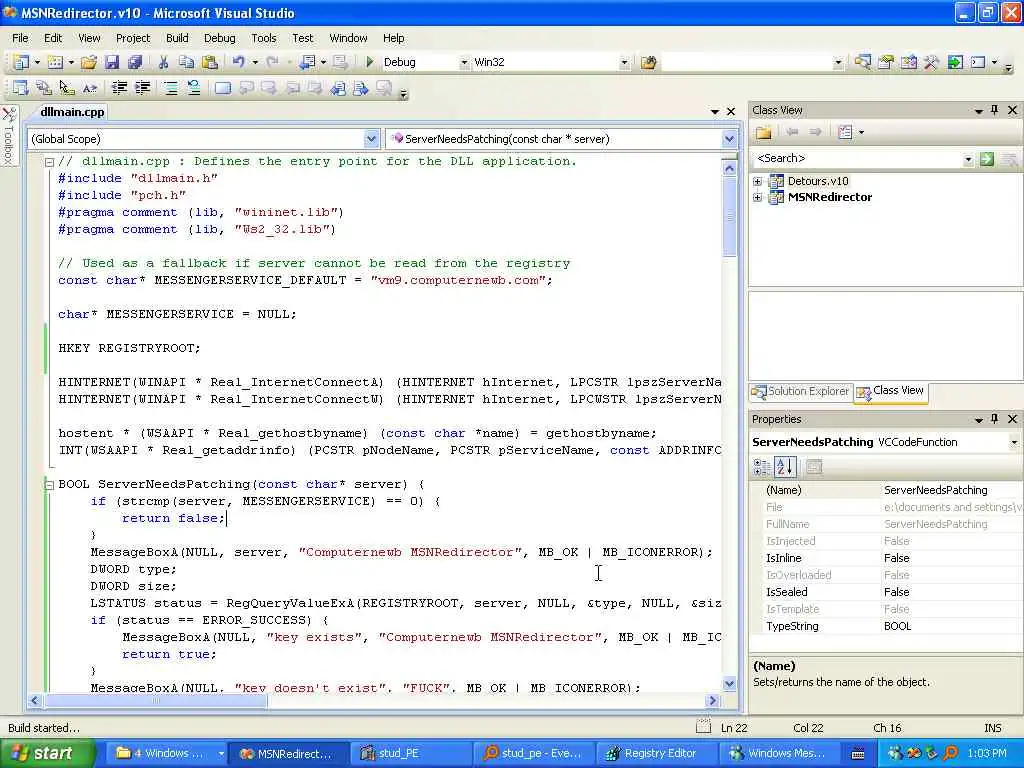
Task: Sort properties alphabetically
Action: tap(784, 467)
